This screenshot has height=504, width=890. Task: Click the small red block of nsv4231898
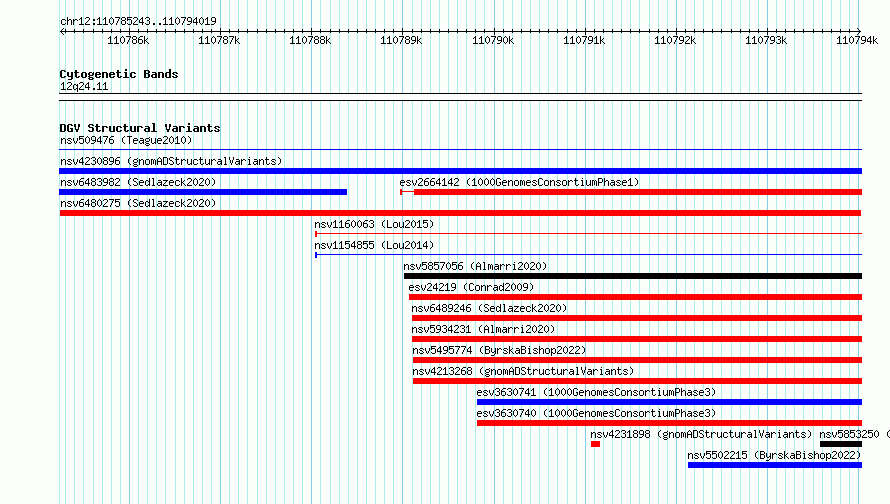pyautogui.click(x=595, y=444)
